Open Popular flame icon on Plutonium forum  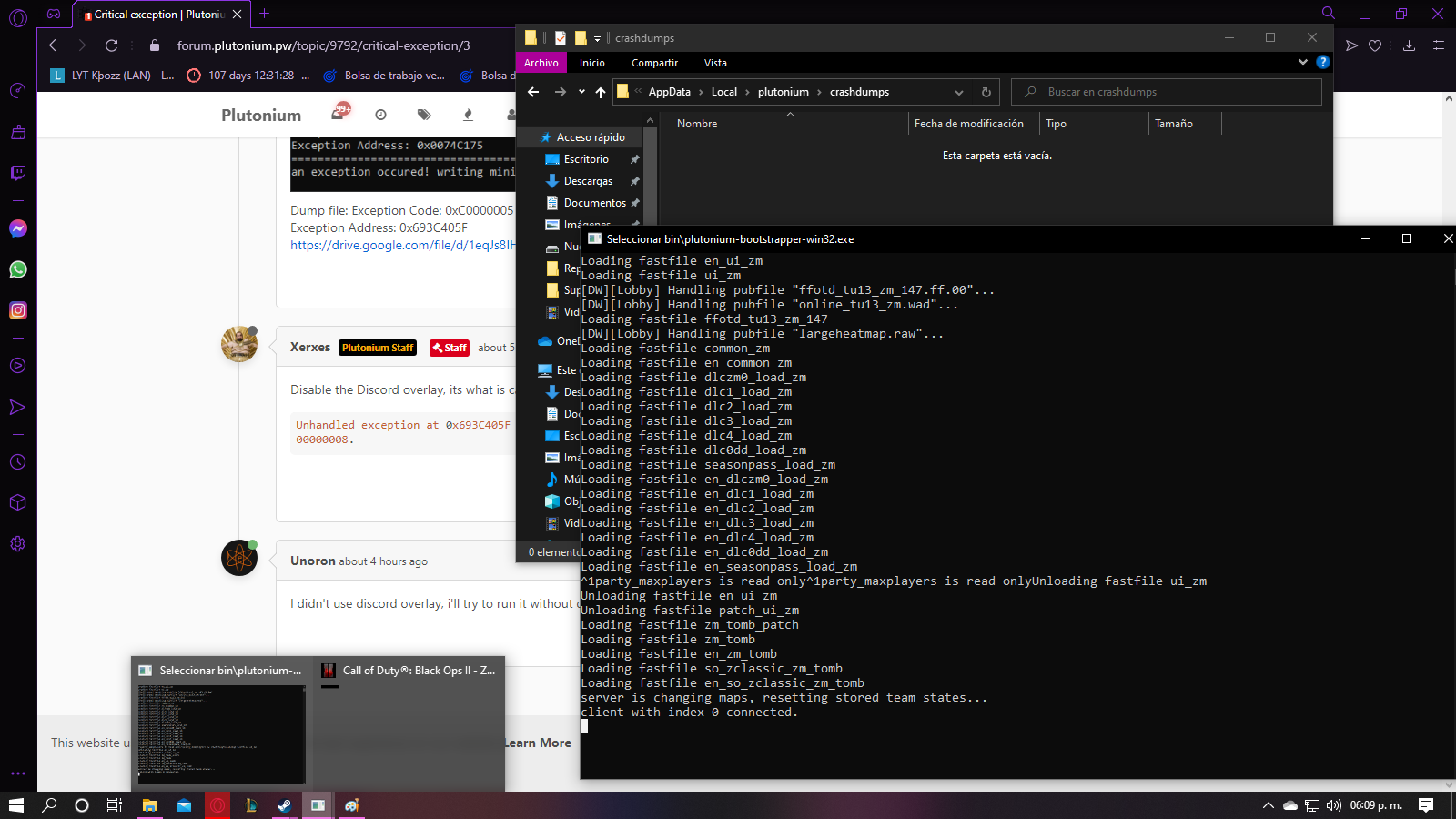click(x=468, y=115)
